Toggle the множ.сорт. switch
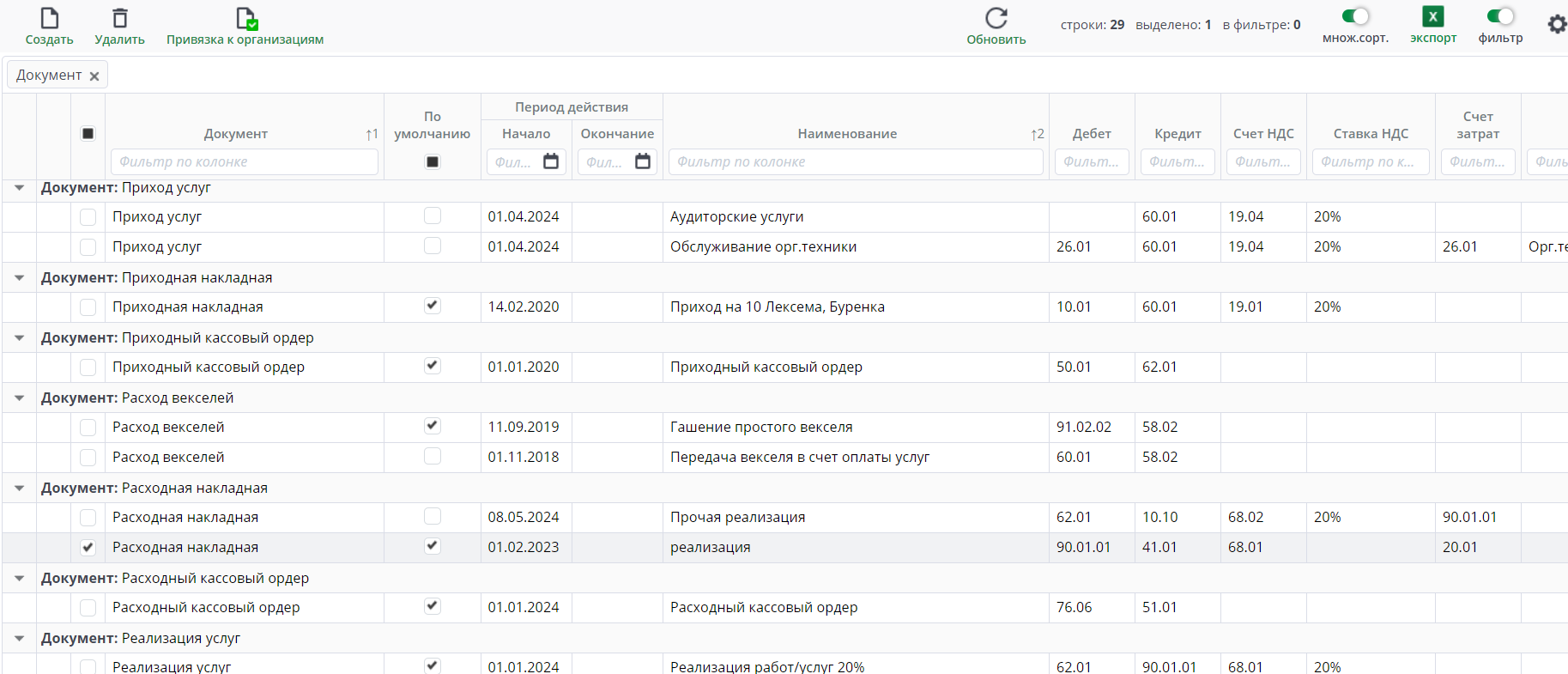The height and width of the screenshot is (674, 1568). (1355, 16)
